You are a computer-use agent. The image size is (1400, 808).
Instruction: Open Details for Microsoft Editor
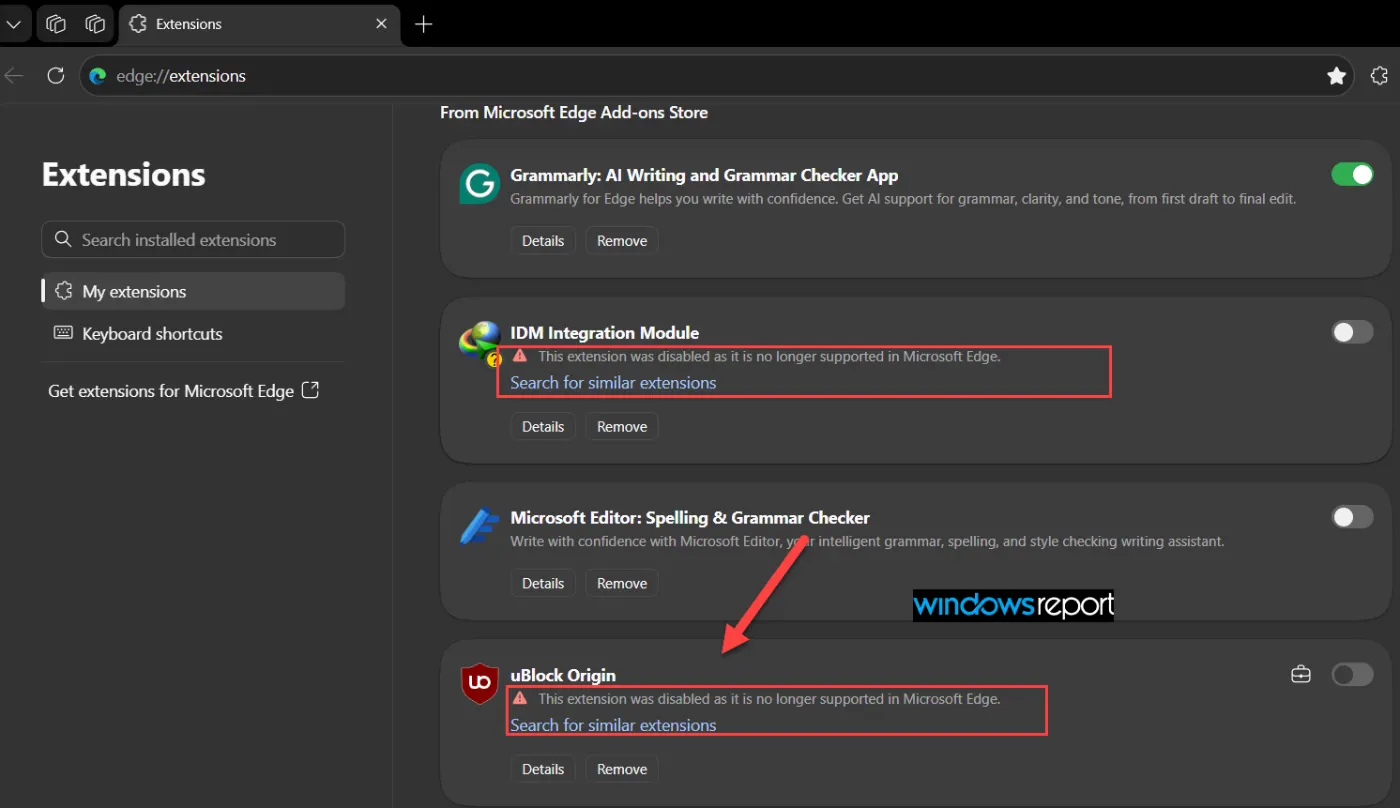tap(543, 584)
